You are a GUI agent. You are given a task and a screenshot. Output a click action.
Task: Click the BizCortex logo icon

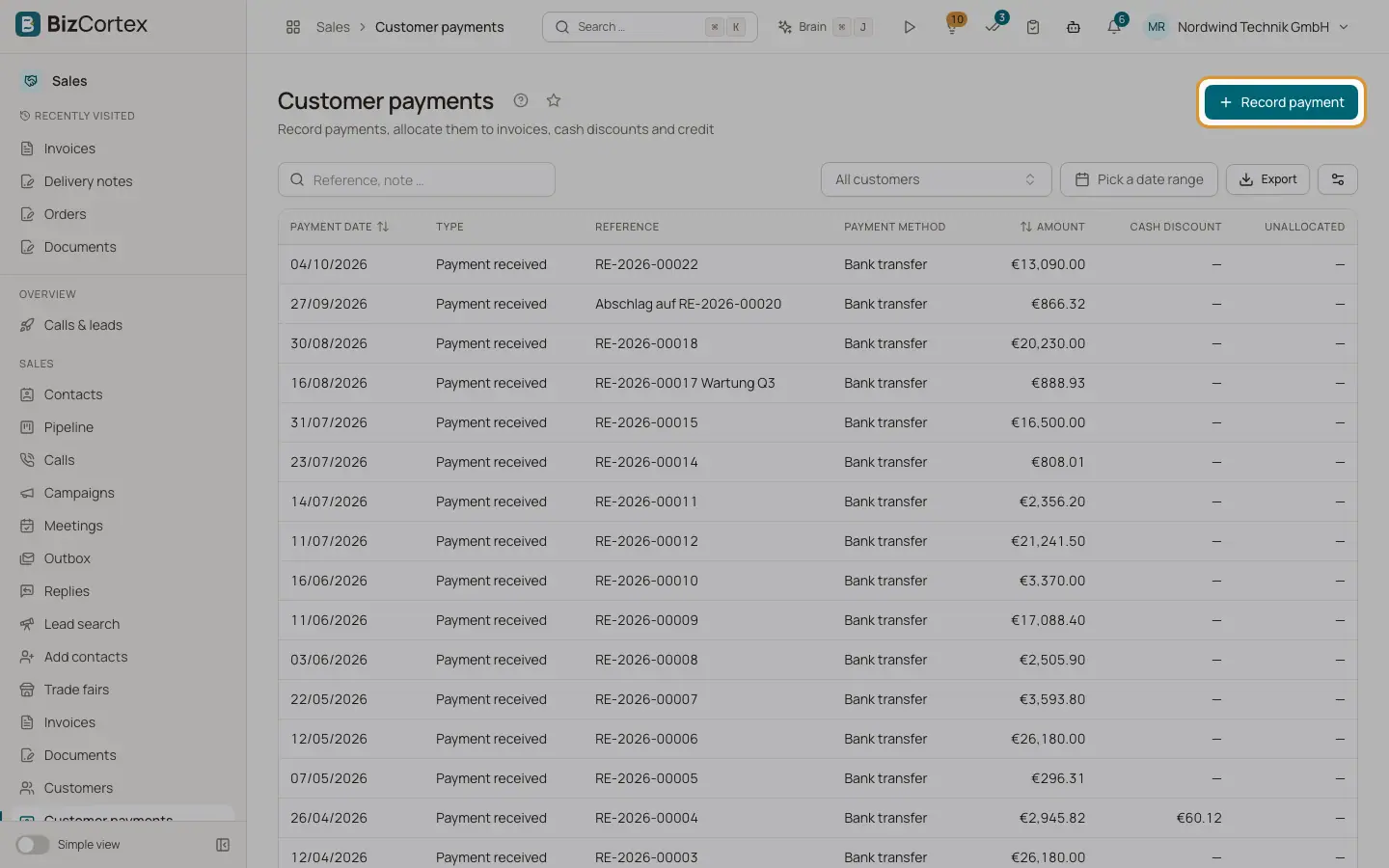tap(28, 24)
